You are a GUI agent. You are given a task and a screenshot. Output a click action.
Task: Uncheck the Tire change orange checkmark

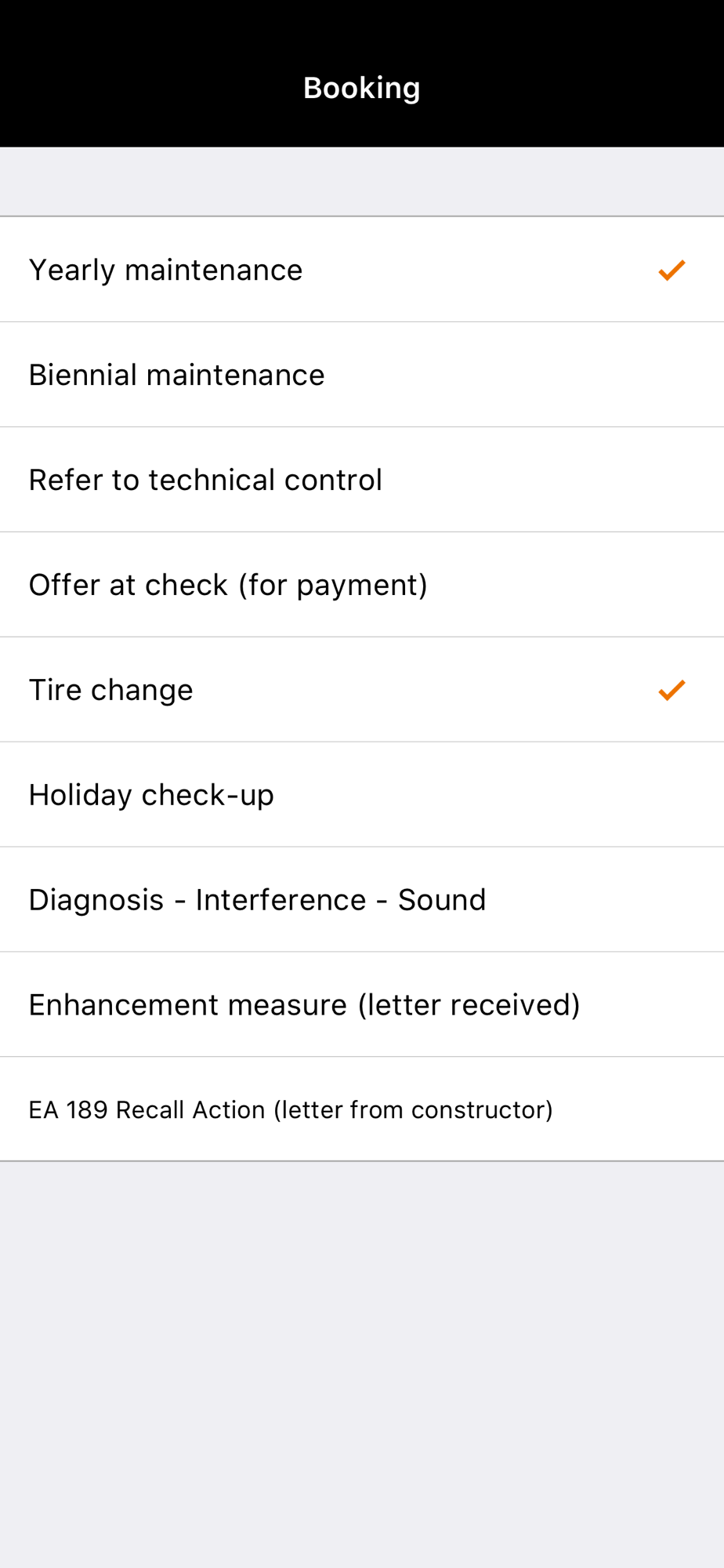tap(672, 690)
